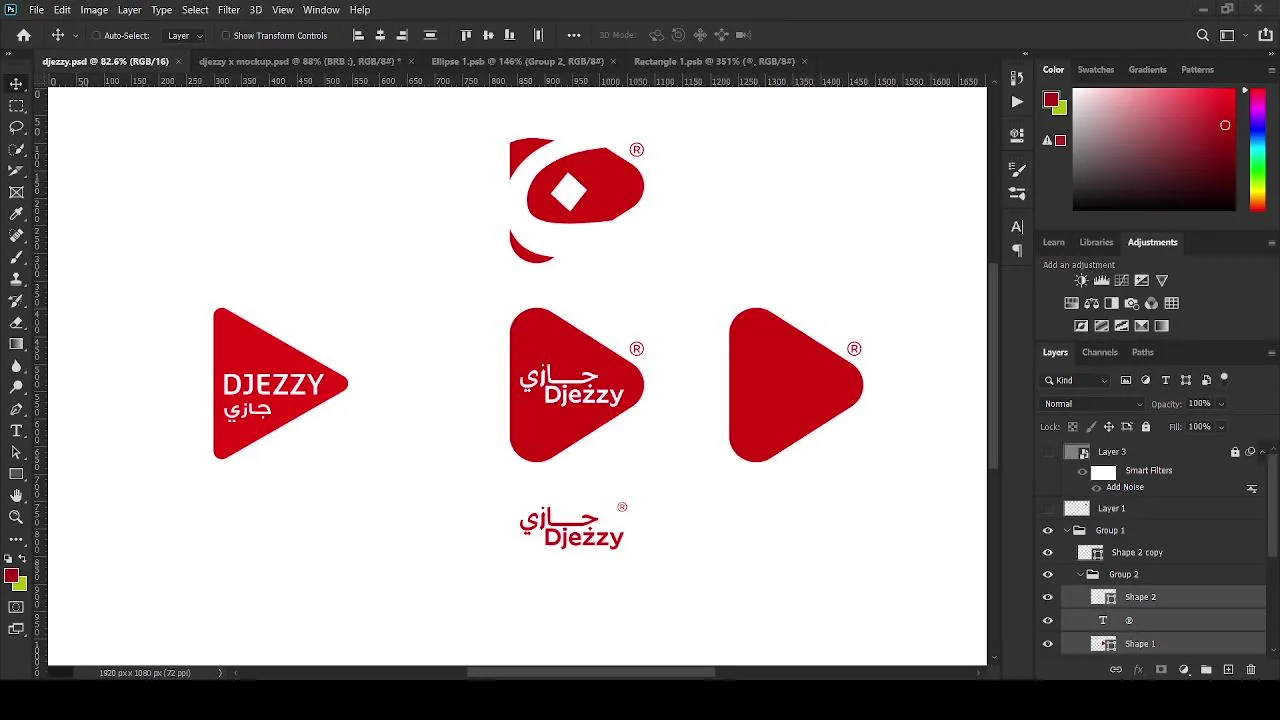
Task: Show the Layer 1 layer
Action: click(1048, 509)
